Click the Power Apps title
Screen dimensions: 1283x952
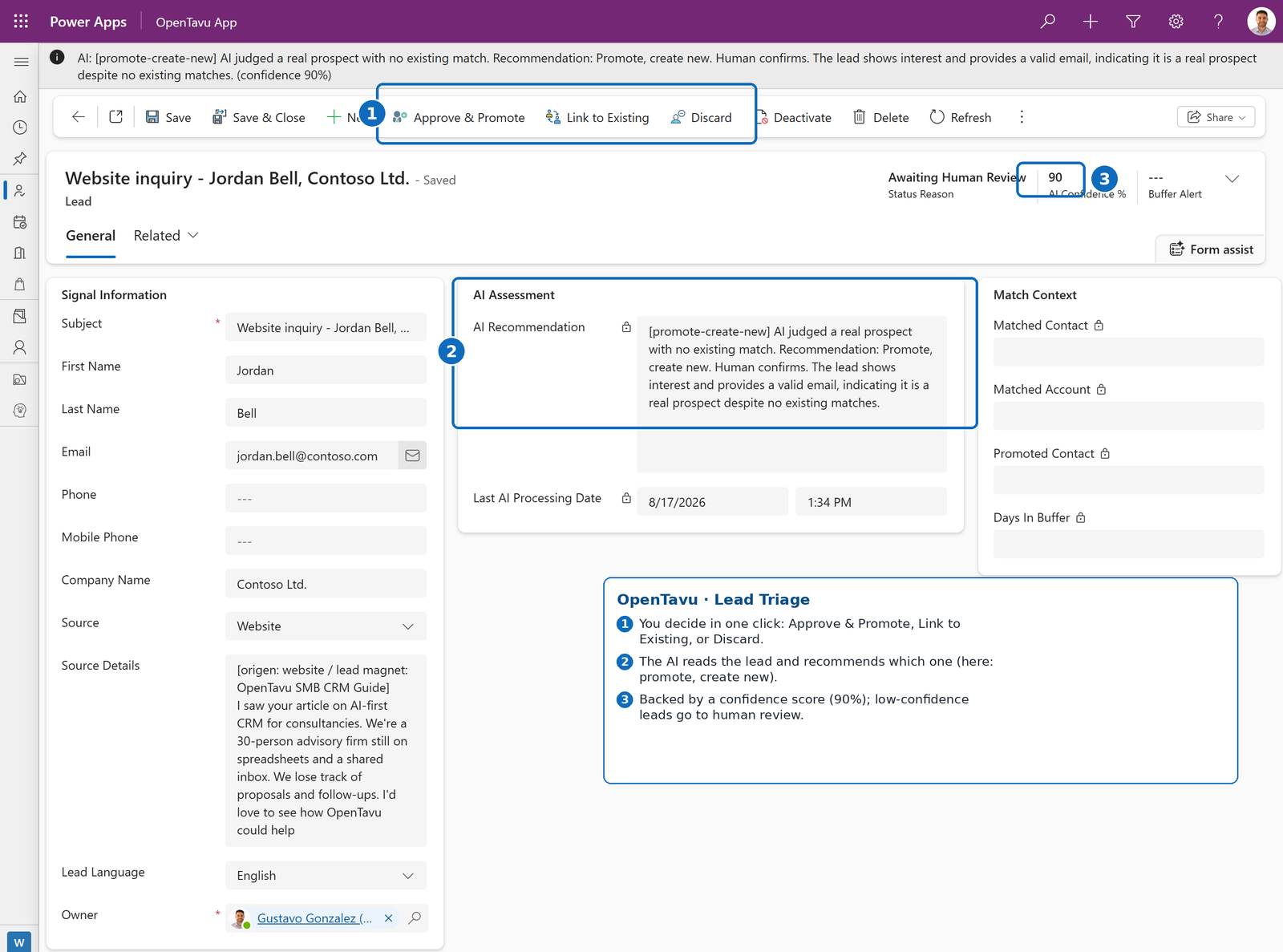88,22
